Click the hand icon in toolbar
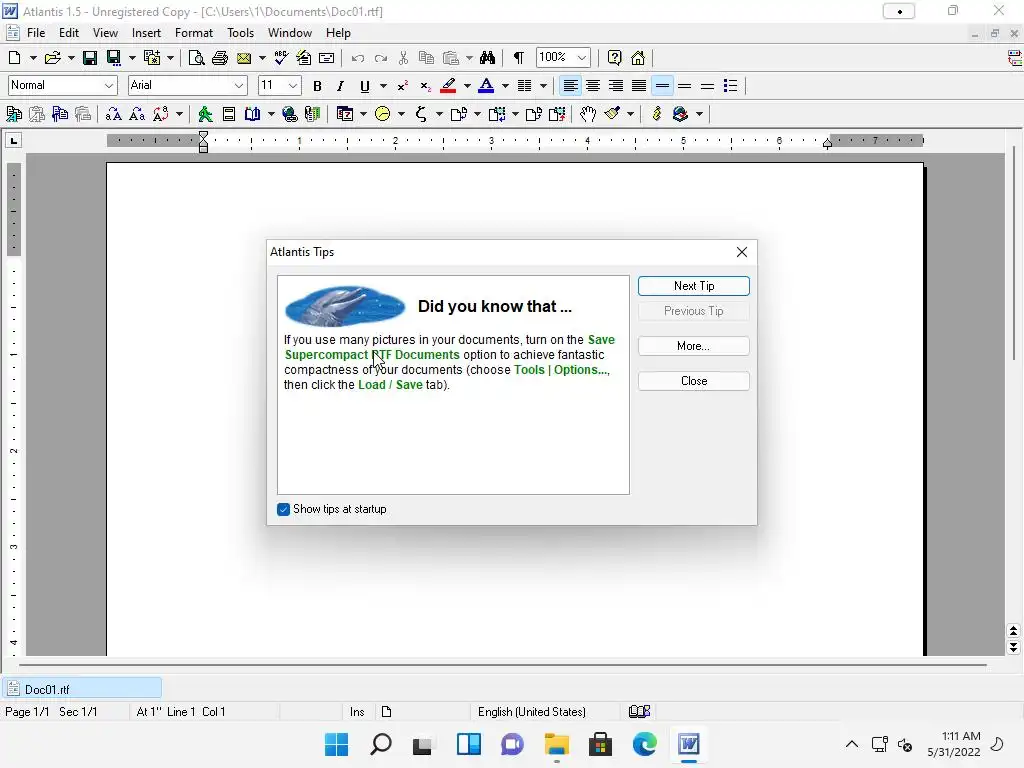Image resolution: width=1024 pixels, height=768 pixels. tap(588, 114)
